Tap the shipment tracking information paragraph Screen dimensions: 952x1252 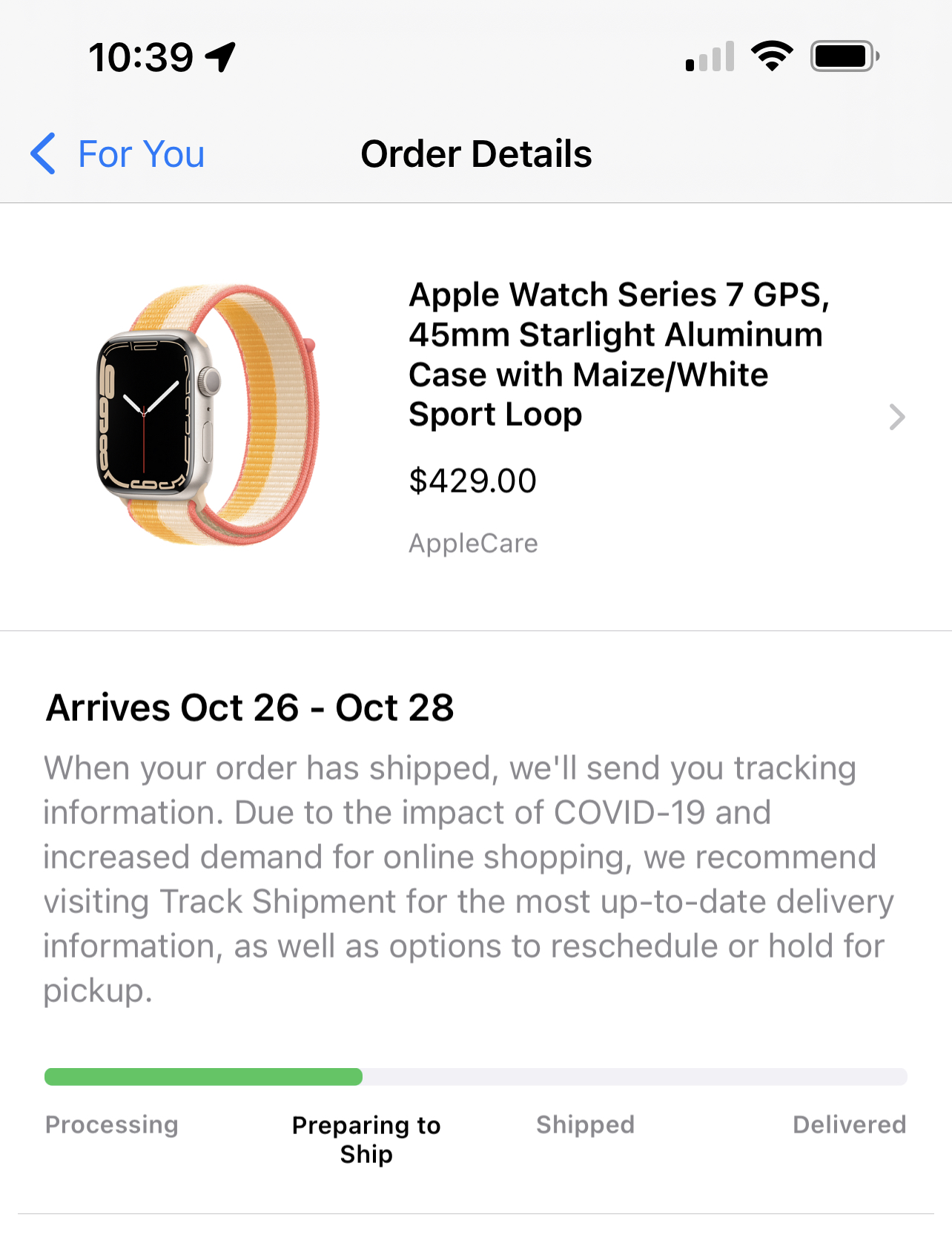[x=467, y=879]
